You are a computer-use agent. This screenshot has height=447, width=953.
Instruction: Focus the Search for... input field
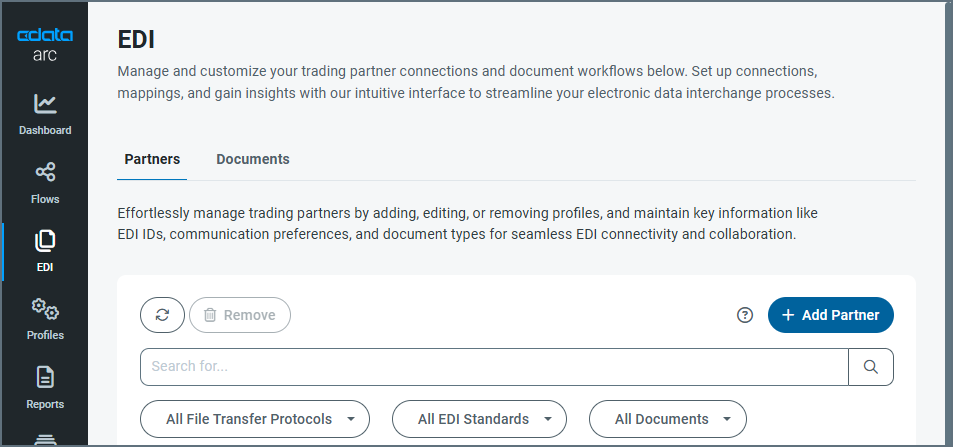(x=494, y=367)
